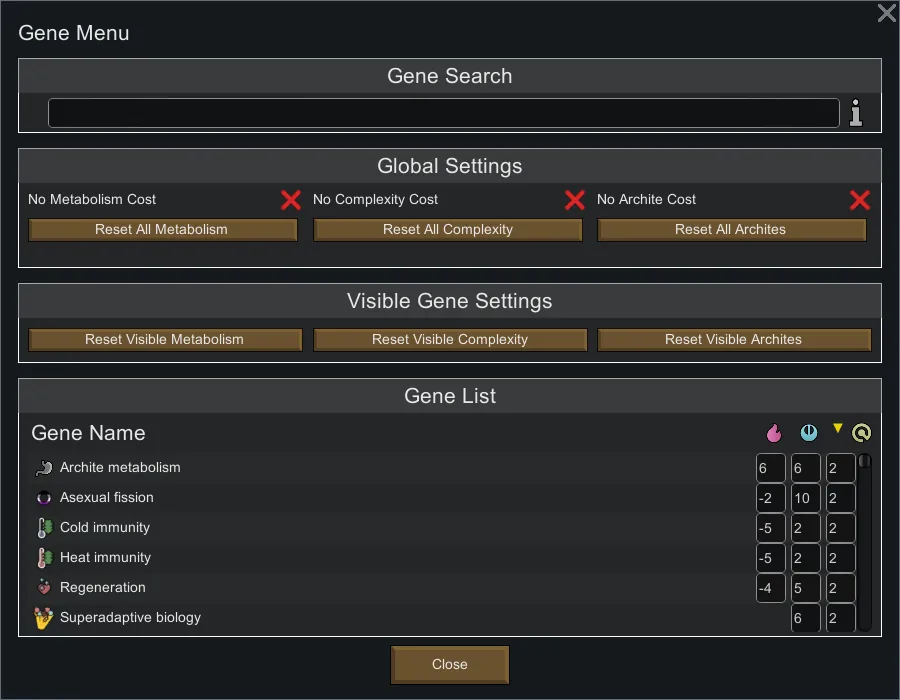Click the archite capsule column header icon

point(861,433)
